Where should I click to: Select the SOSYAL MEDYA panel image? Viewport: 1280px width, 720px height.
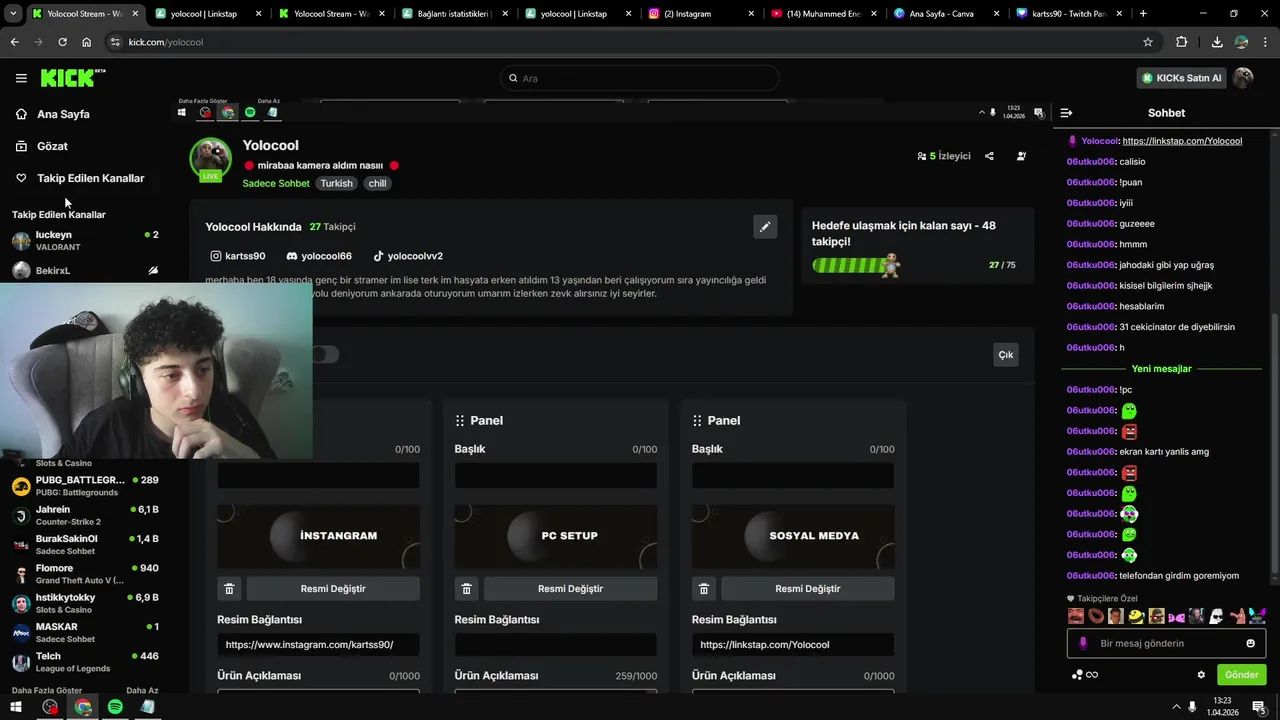[793, 536]
